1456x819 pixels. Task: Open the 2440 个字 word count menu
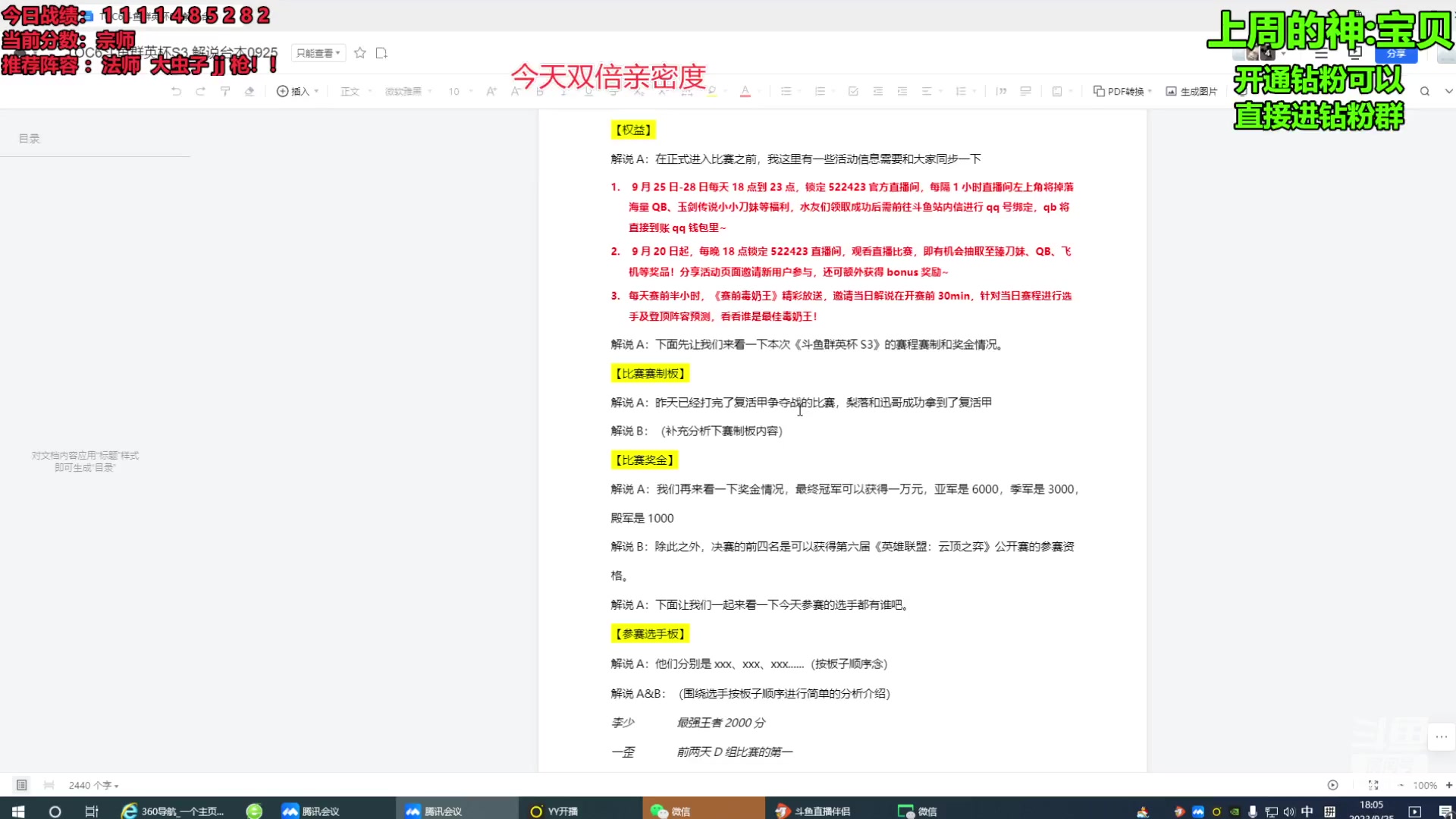[x=89, y=785]
